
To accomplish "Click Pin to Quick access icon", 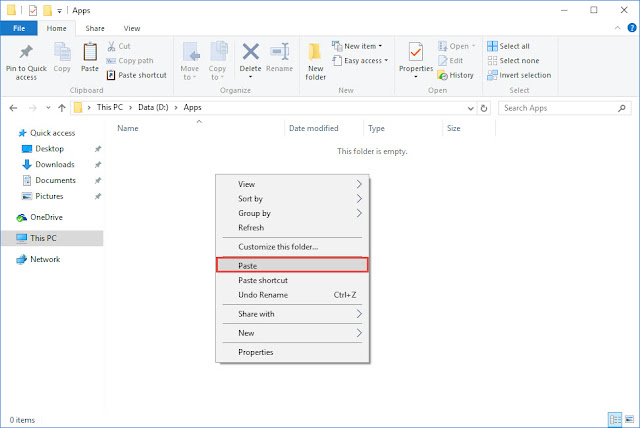I will point(26,52).
